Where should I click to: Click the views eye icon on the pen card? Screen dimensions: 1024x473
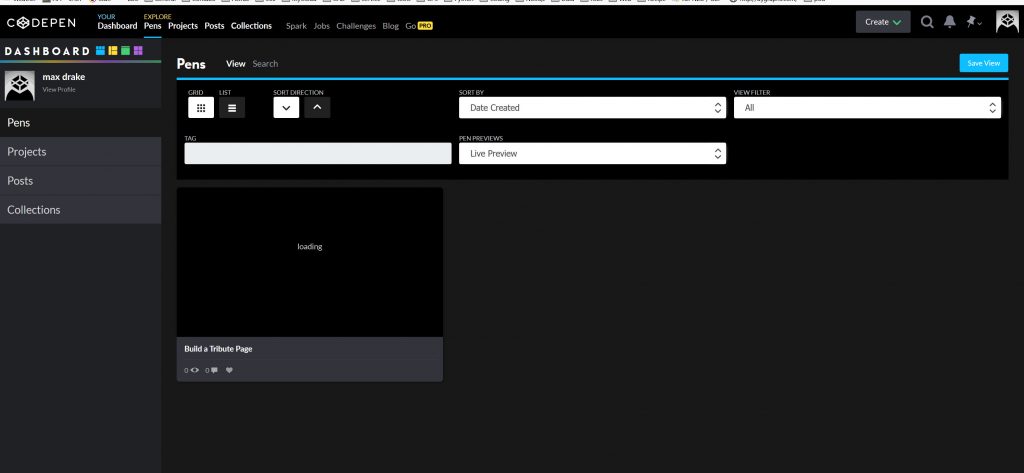click(x=194, y=370)
